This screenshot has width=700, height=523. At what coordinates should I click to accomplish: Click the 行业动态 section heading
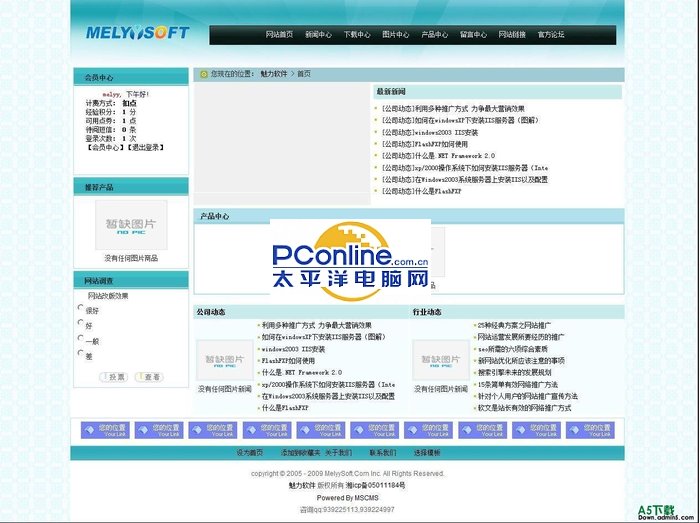427,312
